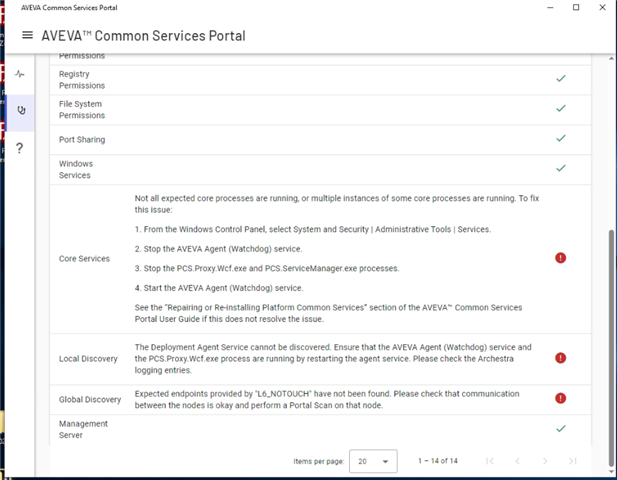This screenshot has height=480, width=617.
Task: Select the Windows Services row label
Action: point(76,170)
